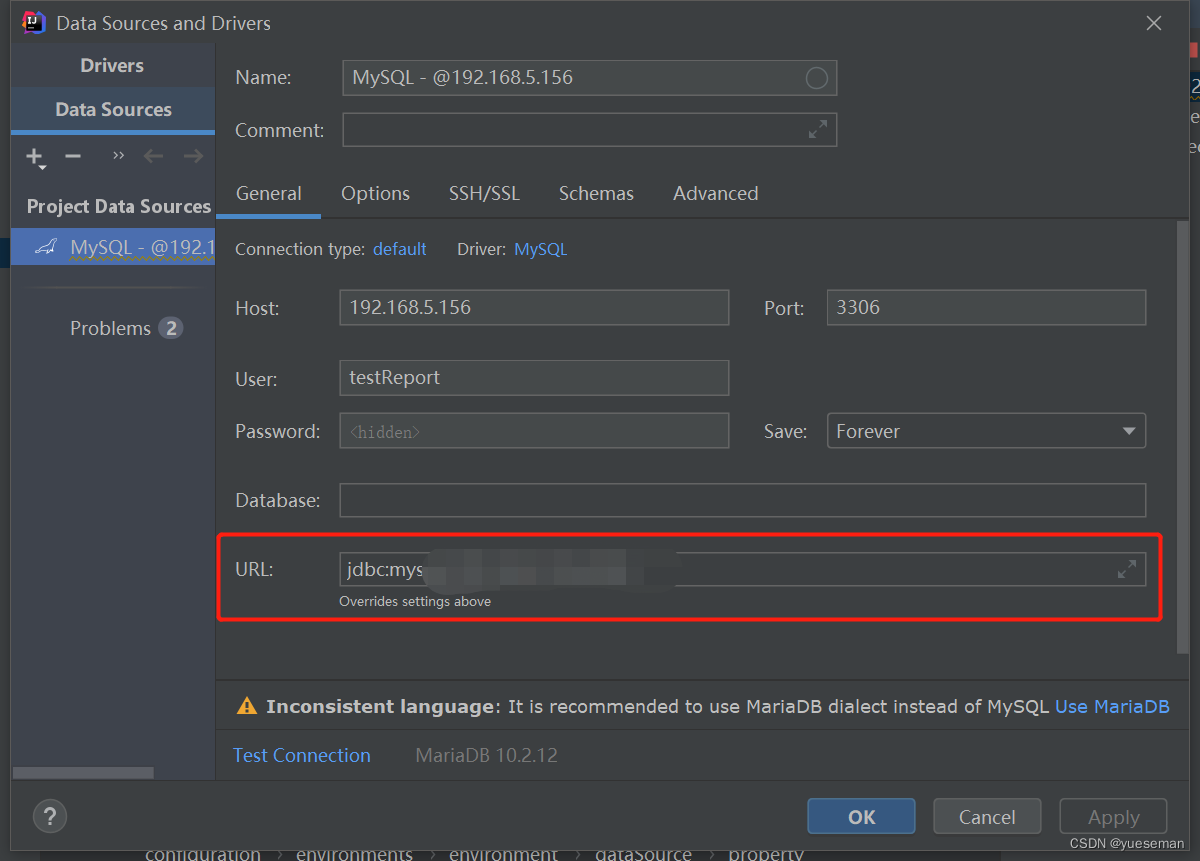This screenshot has width=1200, height=861.
Task: Open the help question mark button
Action: [x=50, y=815]
